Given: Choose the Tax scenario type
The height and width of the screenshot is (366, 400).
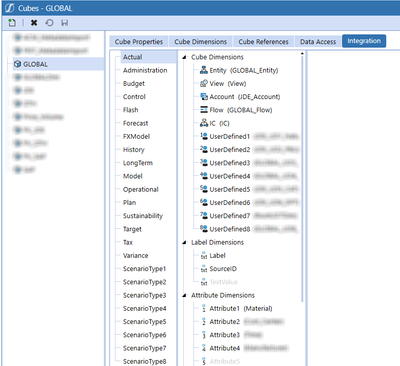Looking at the screenshot, I should (128, 242).
